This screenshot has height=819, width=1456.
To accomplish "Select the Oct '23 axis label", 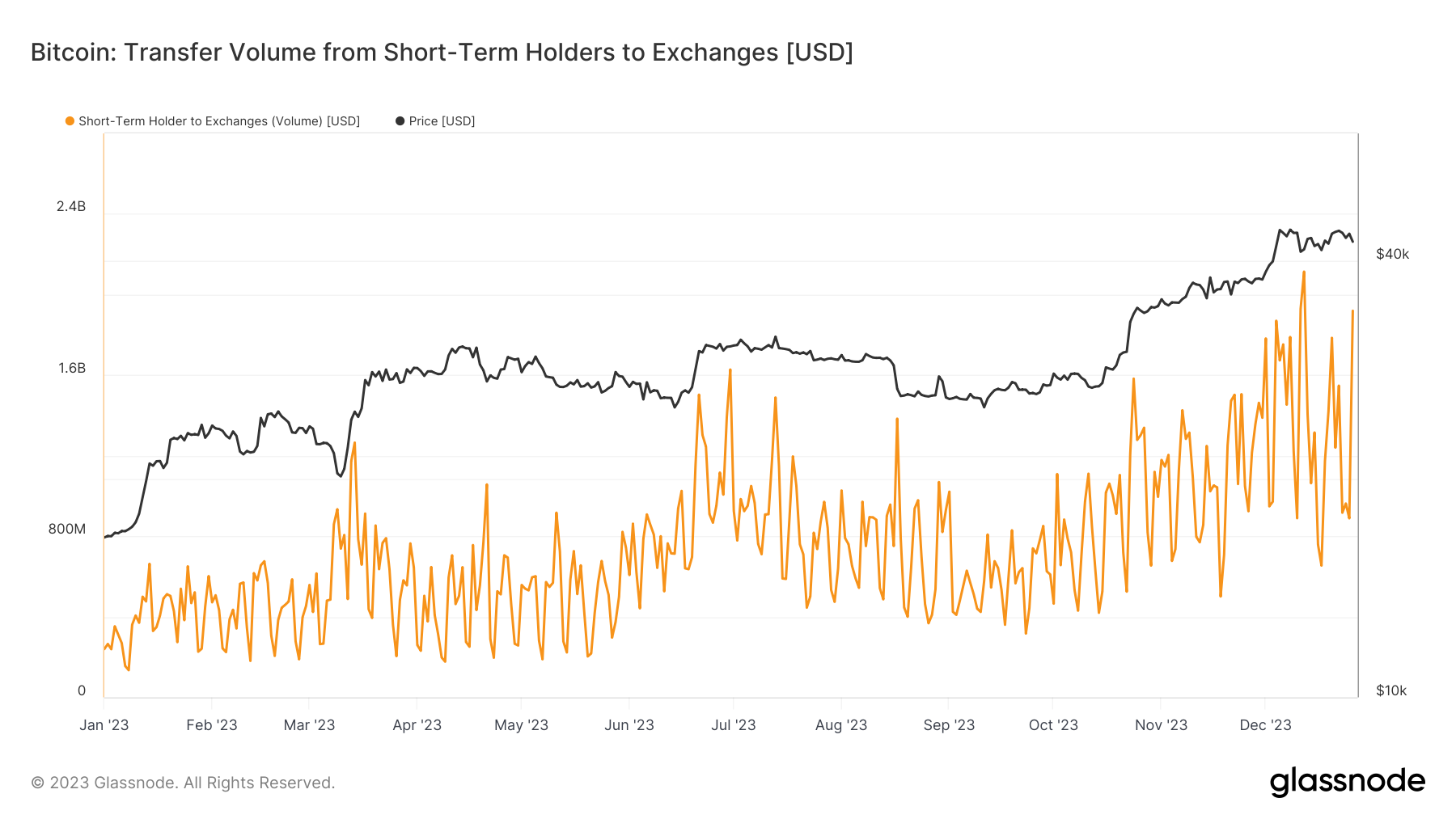I will [1053, 725].
